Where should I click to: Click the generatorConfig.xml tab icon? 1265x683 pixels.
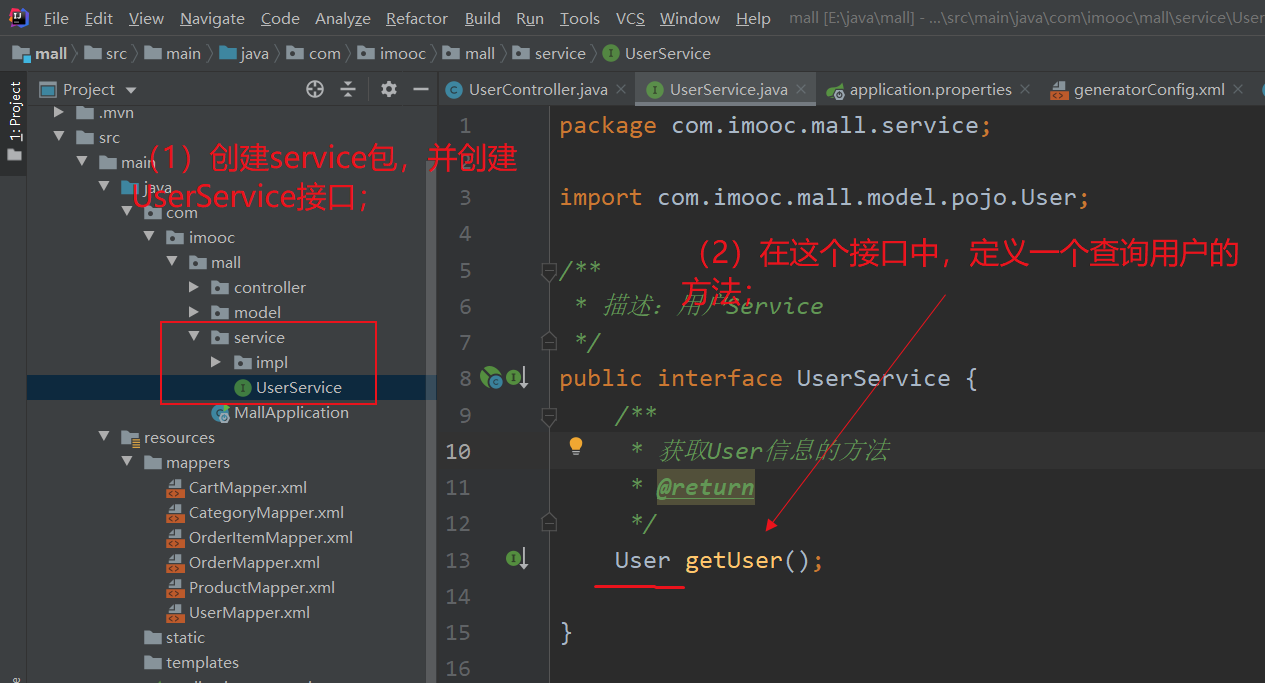(x=1059, y=90)
